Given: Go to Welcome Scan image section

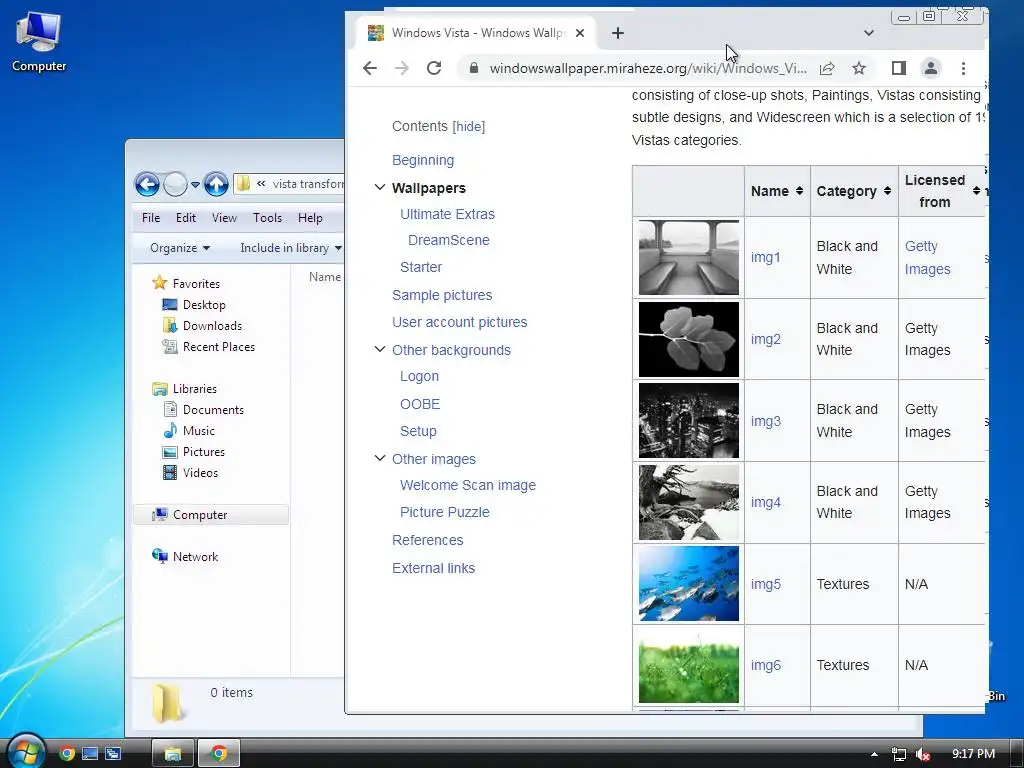Looking at the screenshot, I should [468, 485].
